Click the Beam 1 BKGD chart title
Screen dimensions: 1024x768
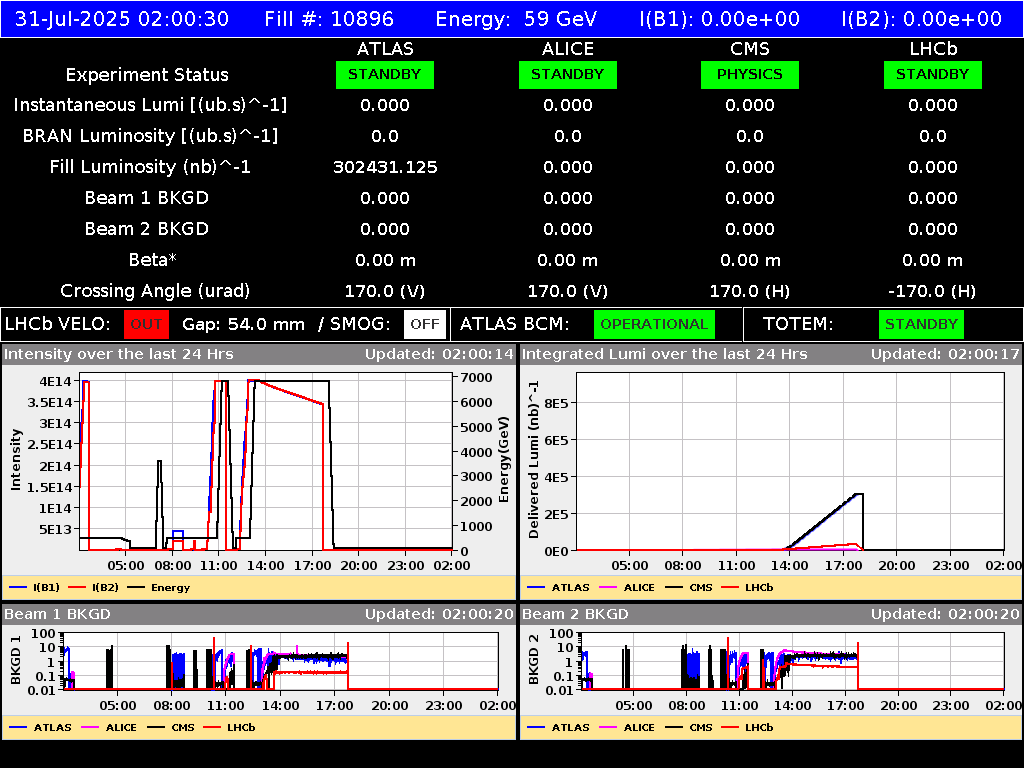click(x=57, y=614)
